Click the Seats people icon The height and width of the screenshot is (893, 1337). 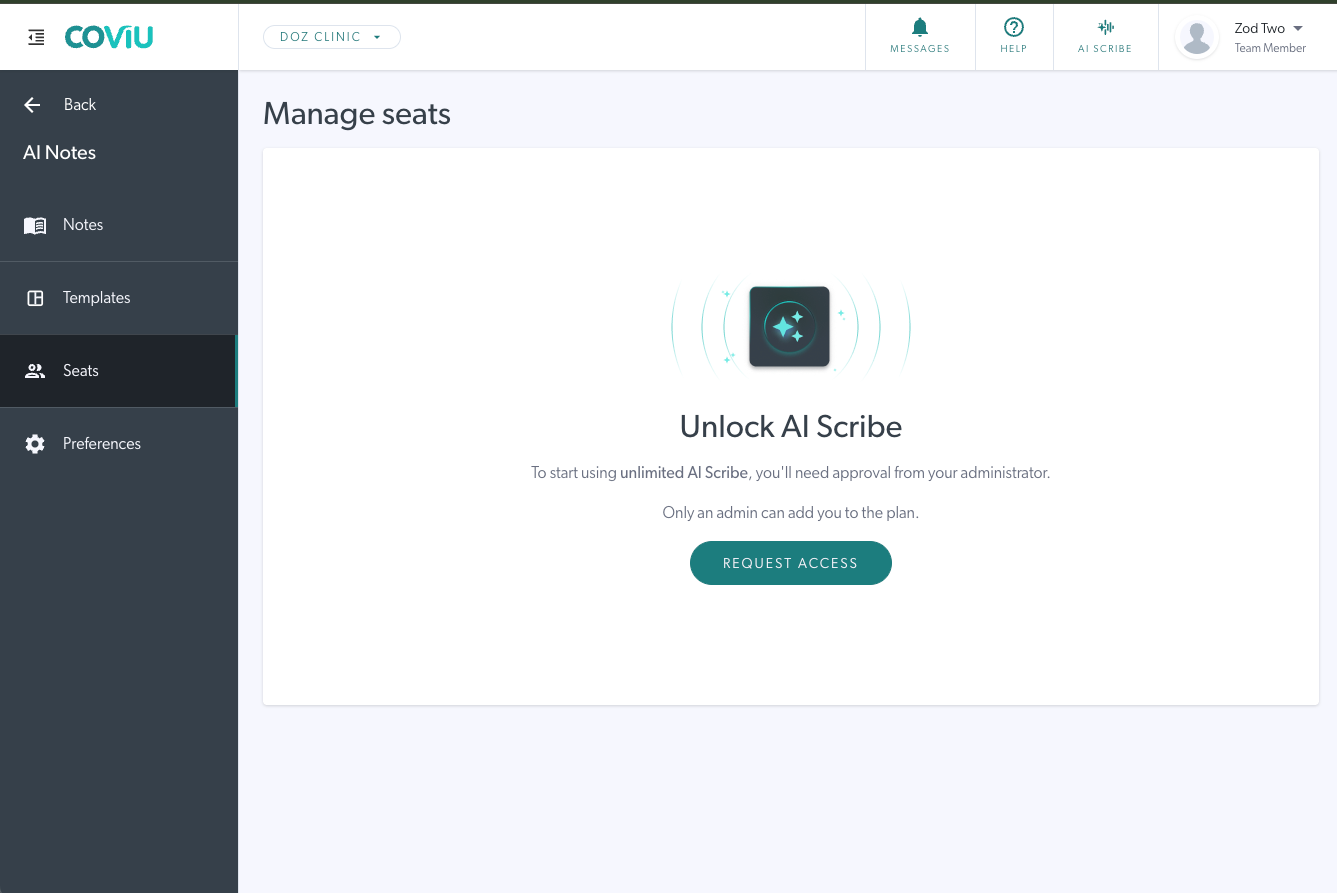pyautogui.click(x=35, y=371)
